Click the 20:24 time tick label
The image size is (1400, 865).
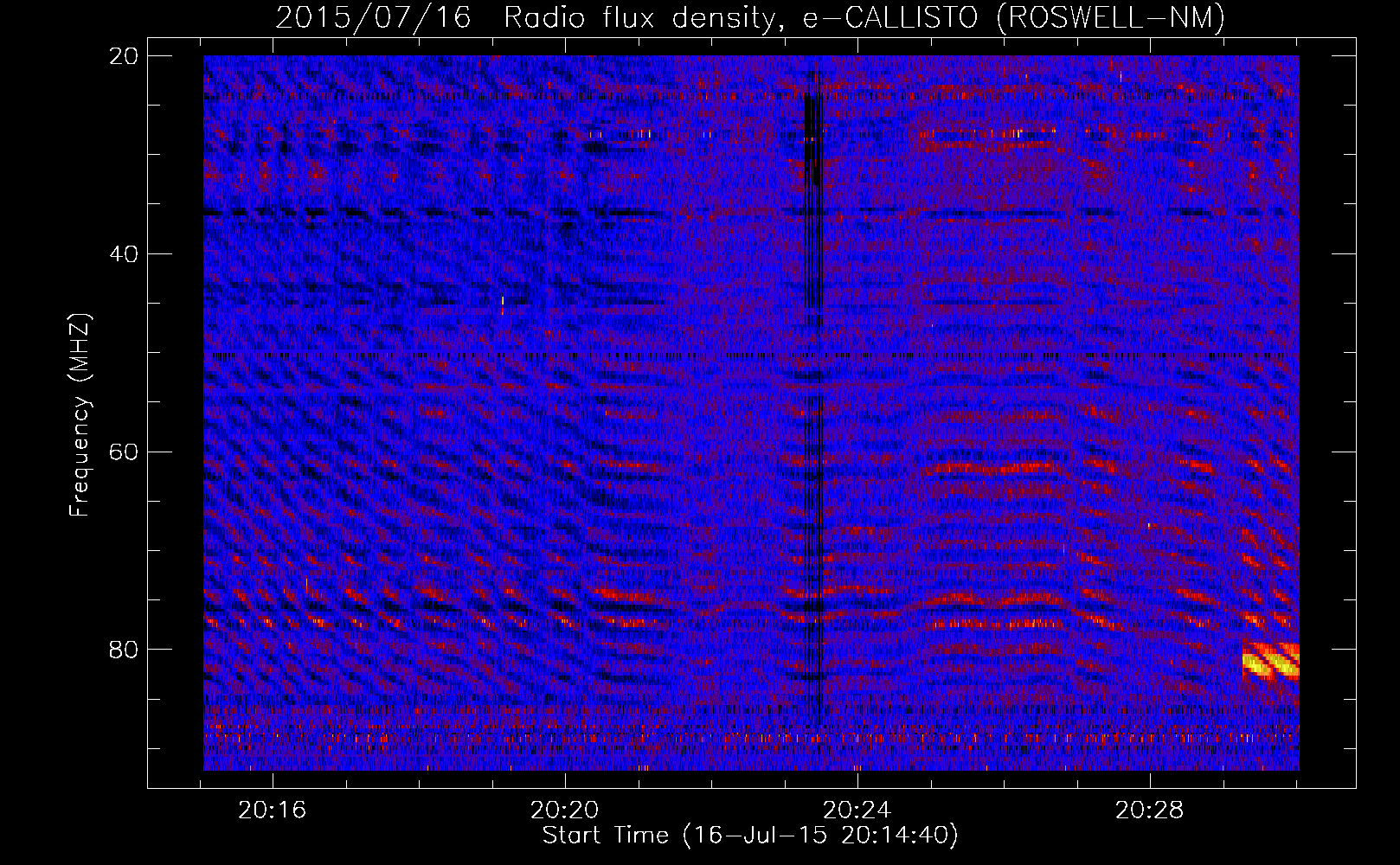[857, 811]
